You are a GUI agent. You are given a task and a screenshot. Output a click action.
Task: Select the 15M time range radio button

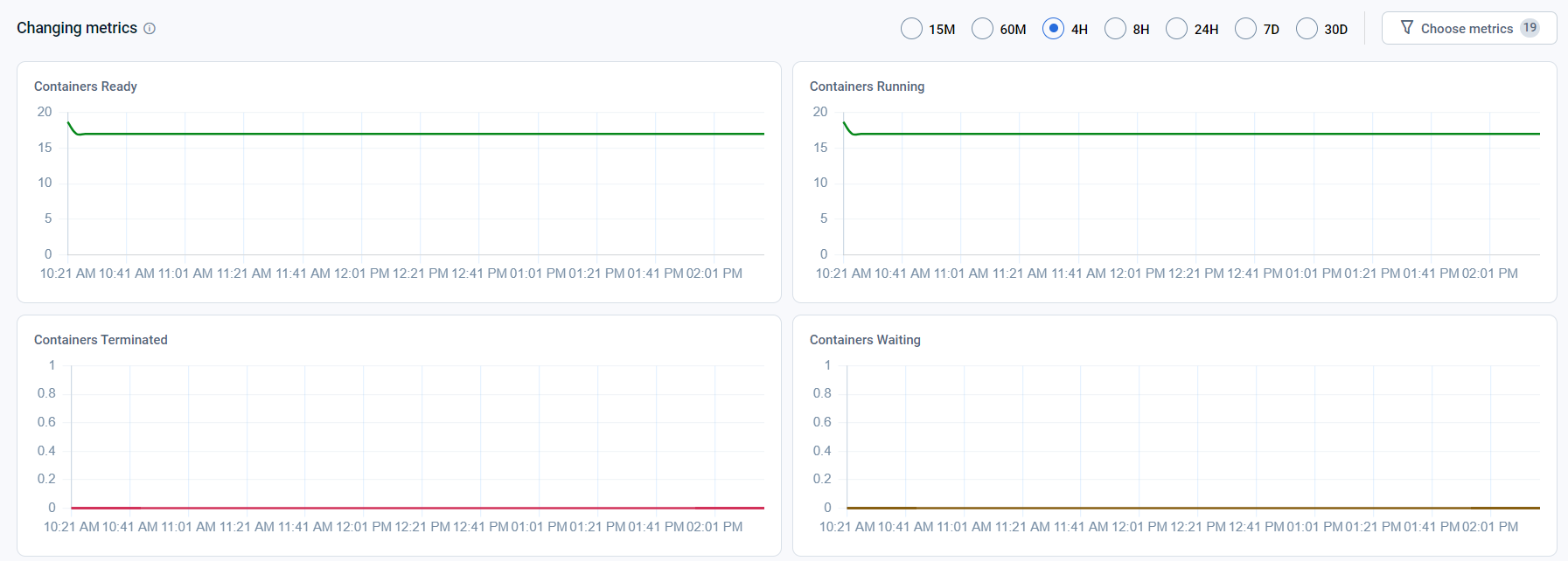[x=911, y=29]
